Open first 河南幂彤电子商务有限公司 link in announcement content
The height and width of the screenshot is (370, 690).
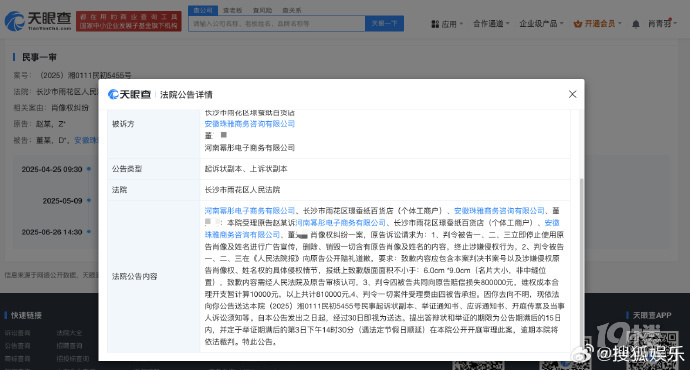point(250,211)
